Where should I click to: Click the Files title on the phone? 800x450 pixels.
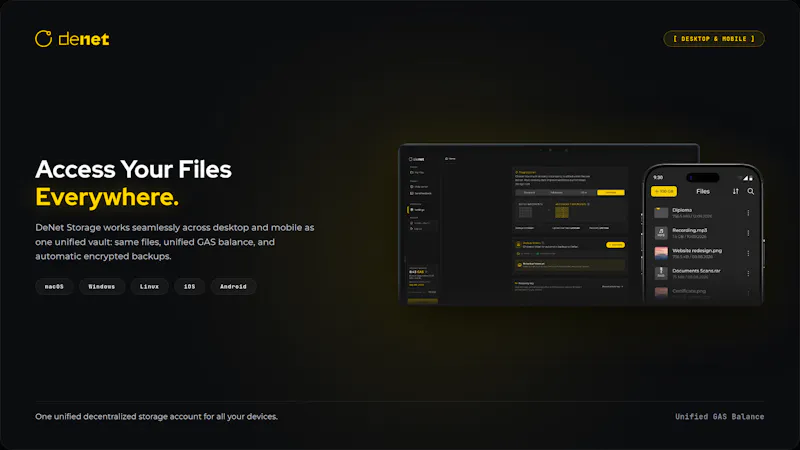703,191
